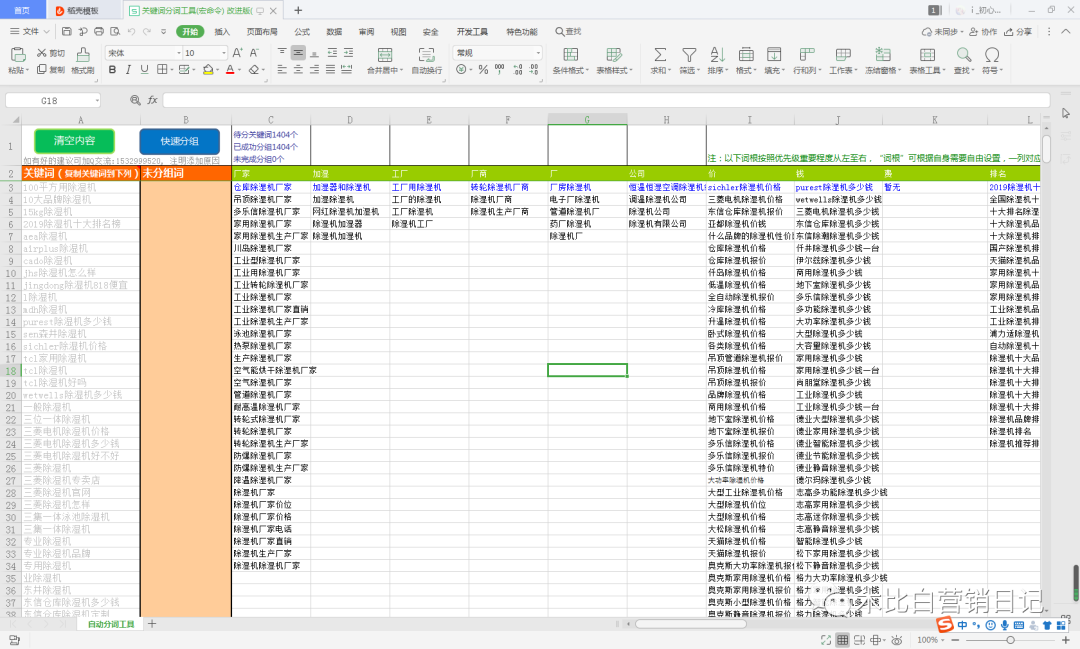
Task: Click the 冻结窗格 Freeze Panes icon
Action: [882, 55]
